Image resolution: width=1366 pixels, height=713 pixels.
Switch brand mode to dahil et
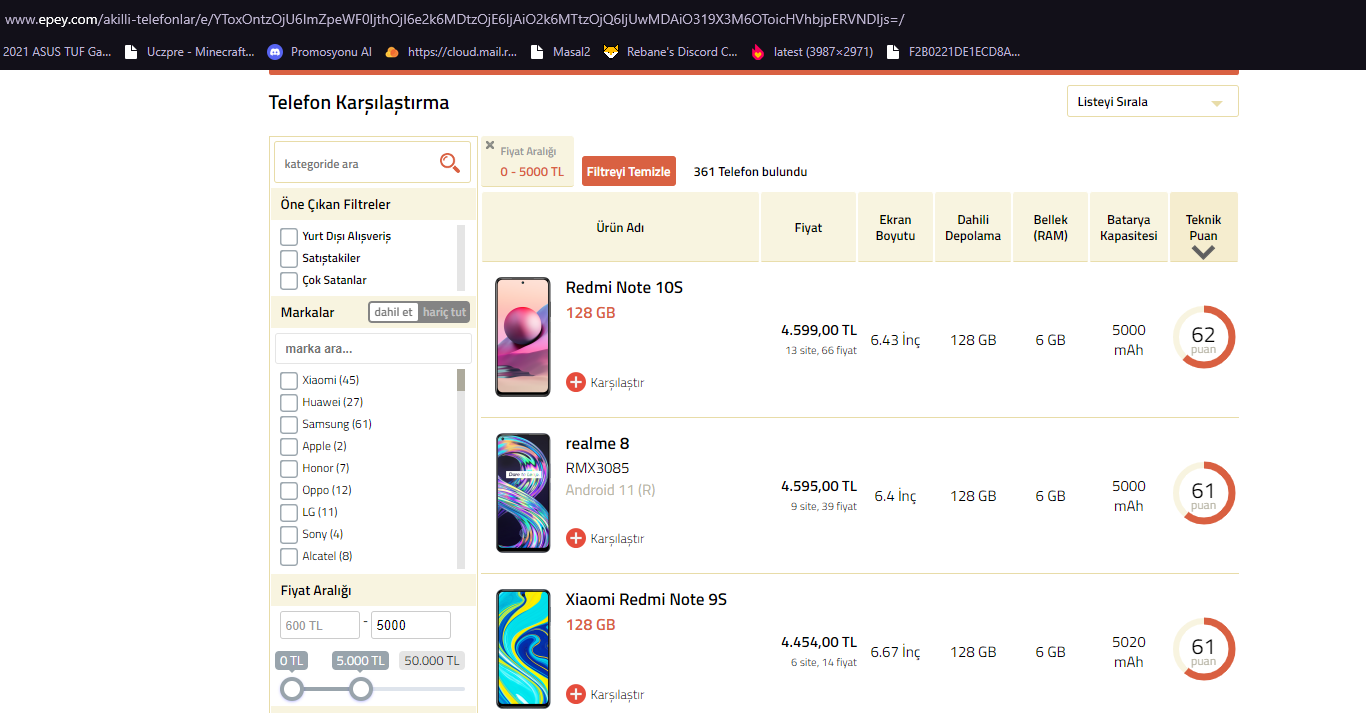pyautogui.click(x=394, y=312)
